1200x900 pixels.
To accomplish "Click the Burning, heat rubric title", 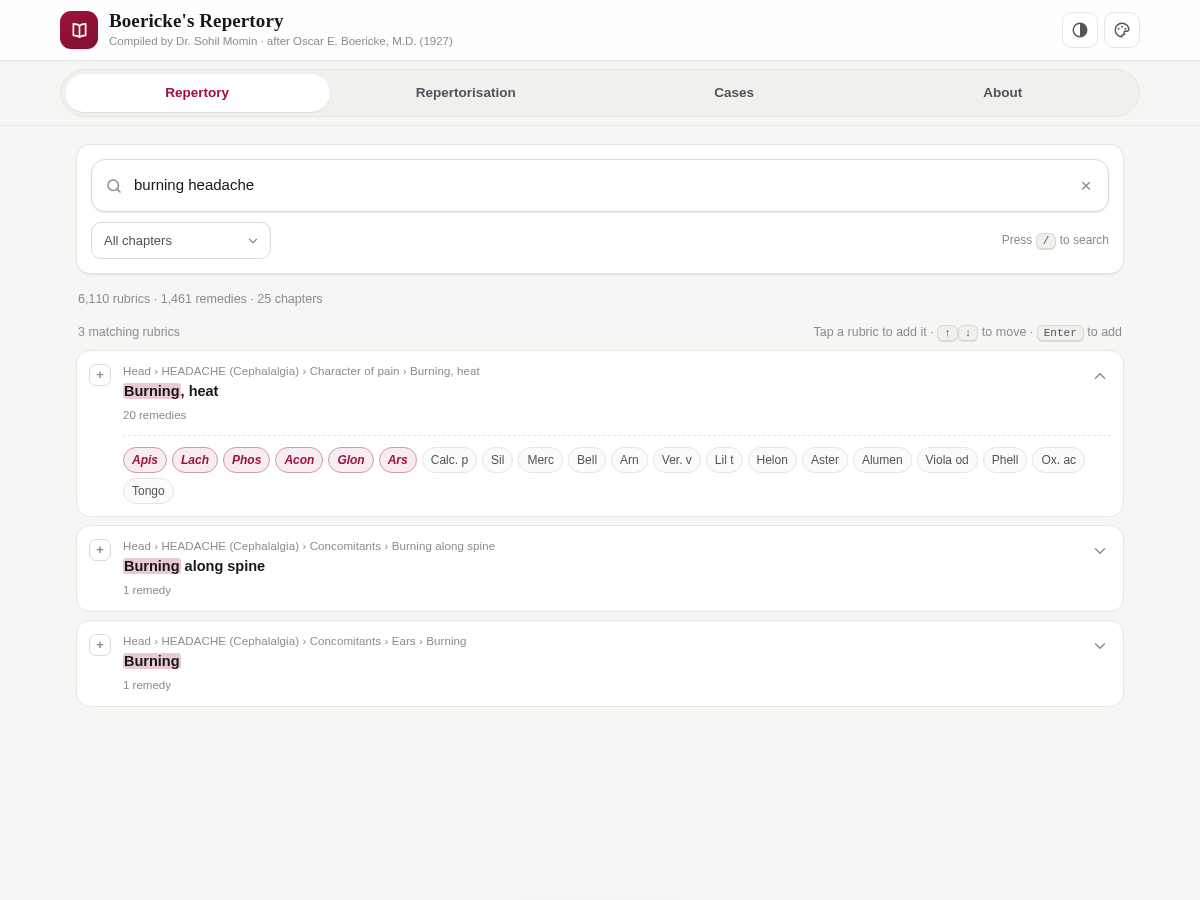I will click(x=171, y=391).
